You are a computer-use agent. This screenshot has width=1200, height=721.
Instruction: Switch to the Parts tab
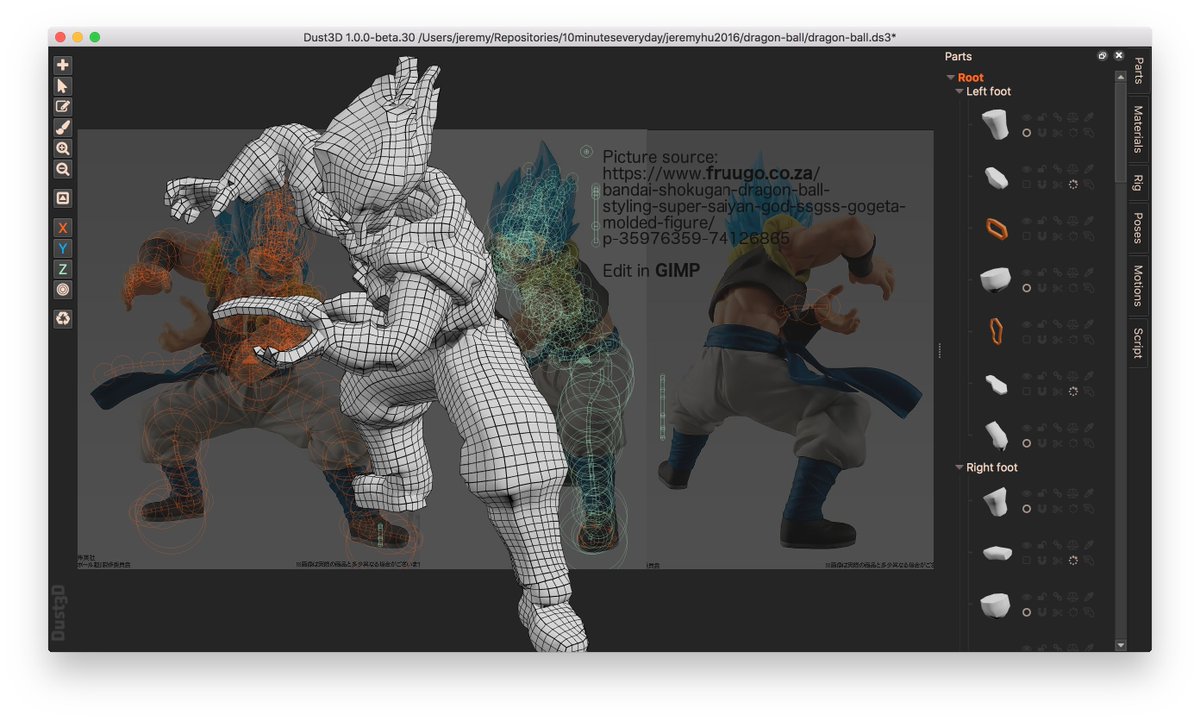pos(1138,71)
